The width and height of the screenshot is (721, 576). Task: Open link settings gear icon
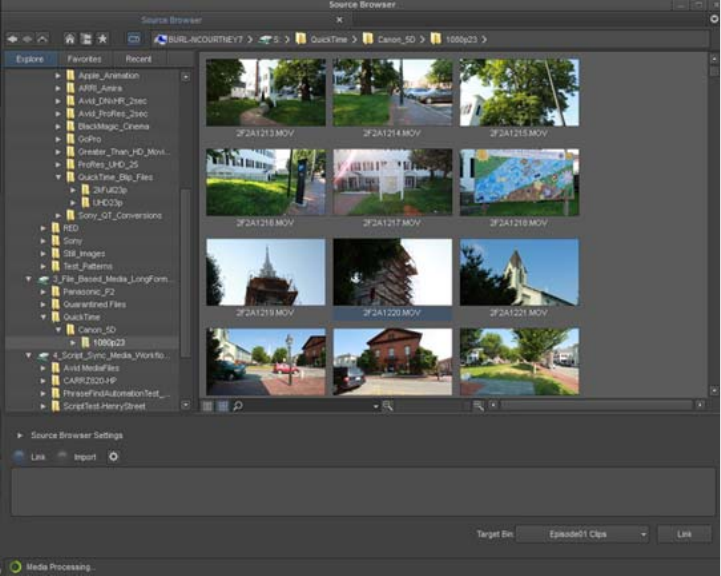pyautogui.click(x=113, y=456)
